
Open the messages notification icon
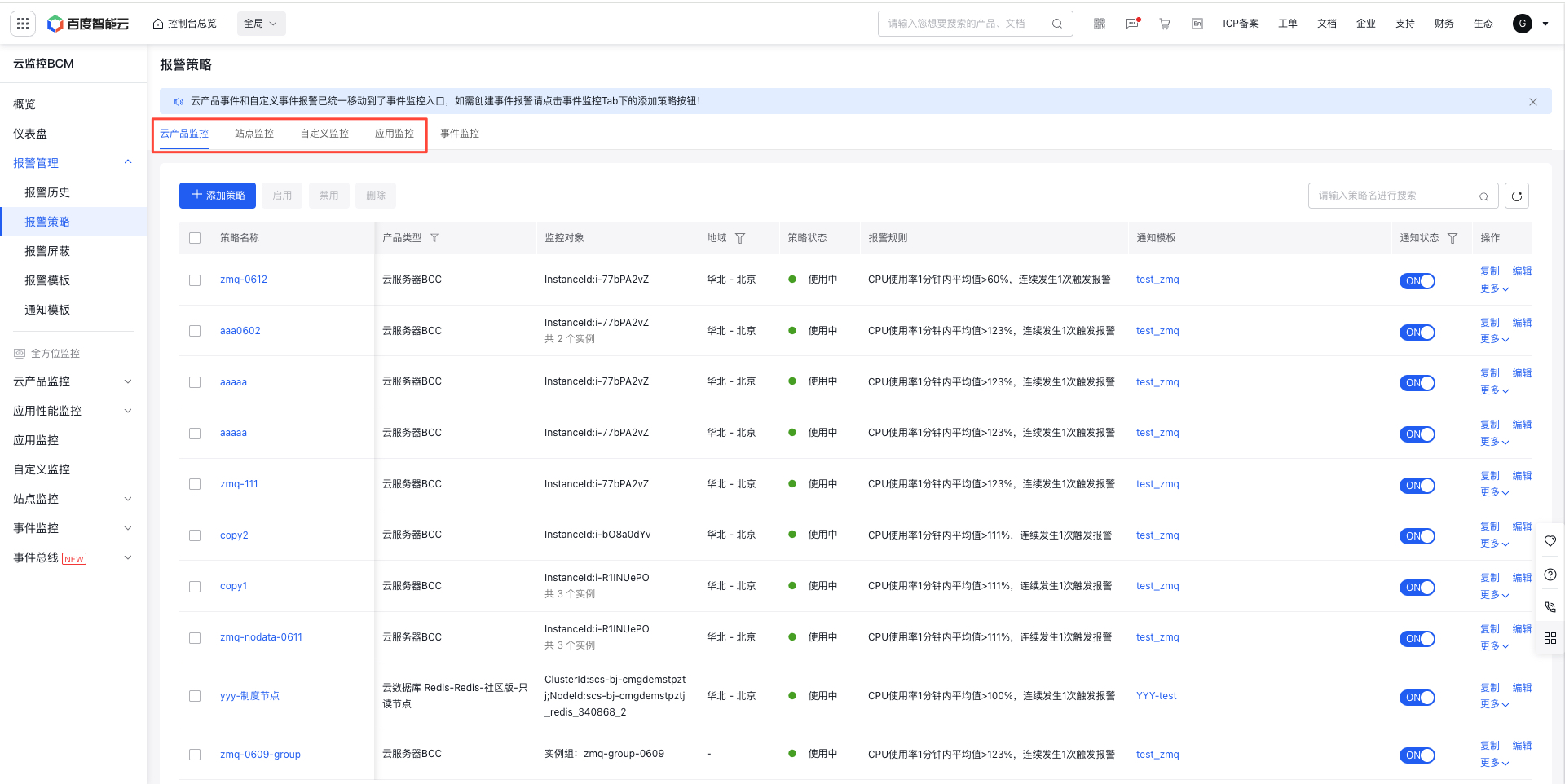[1132, 24]
